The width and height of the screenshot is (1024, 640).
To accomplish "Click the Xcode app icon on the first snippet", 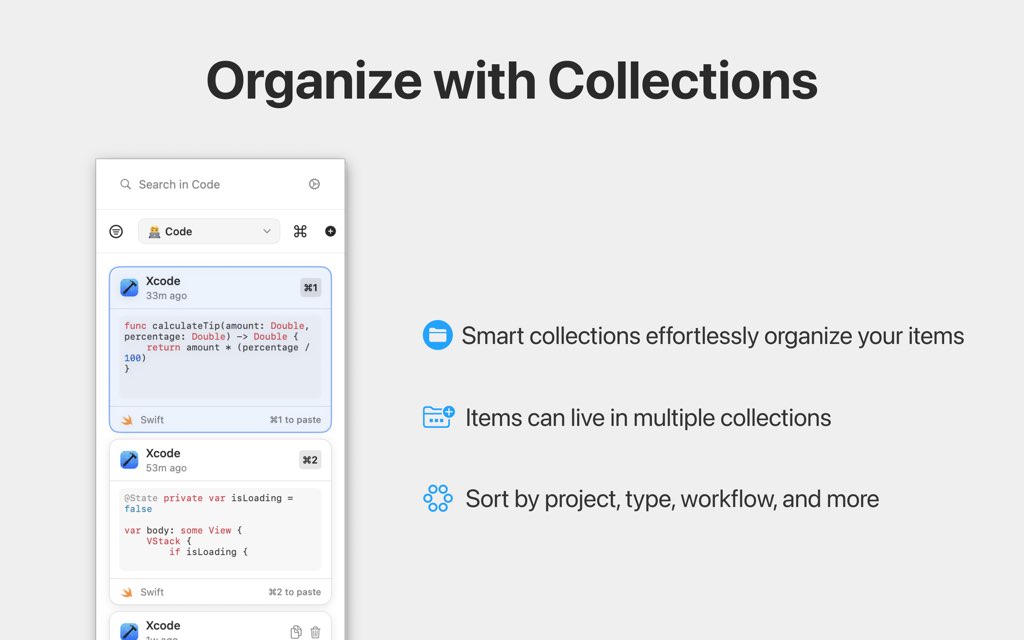I will (129, 287).
